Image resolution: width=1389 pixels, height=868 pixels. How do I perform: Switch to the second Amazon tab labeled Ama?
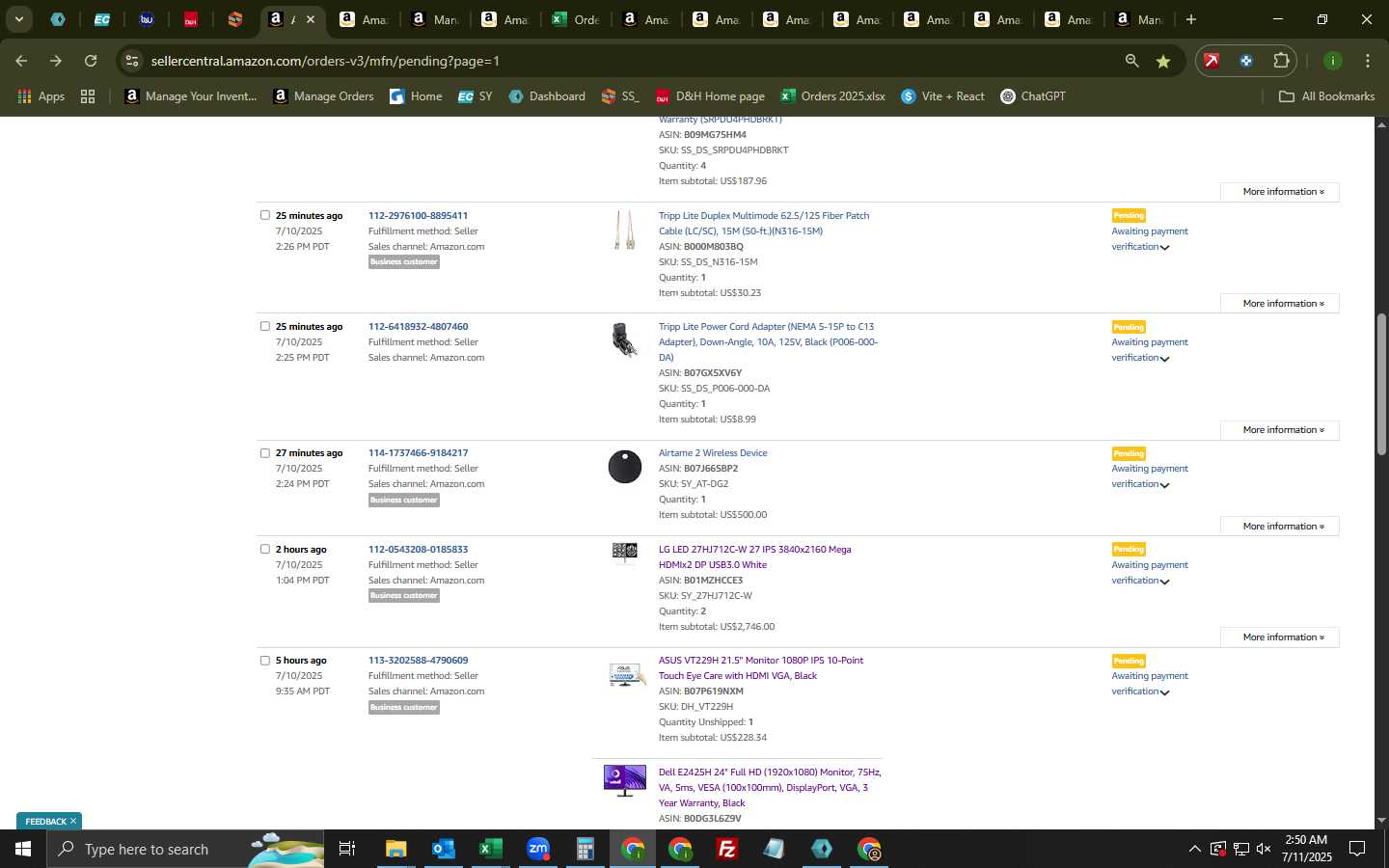(x=504, y=19)
